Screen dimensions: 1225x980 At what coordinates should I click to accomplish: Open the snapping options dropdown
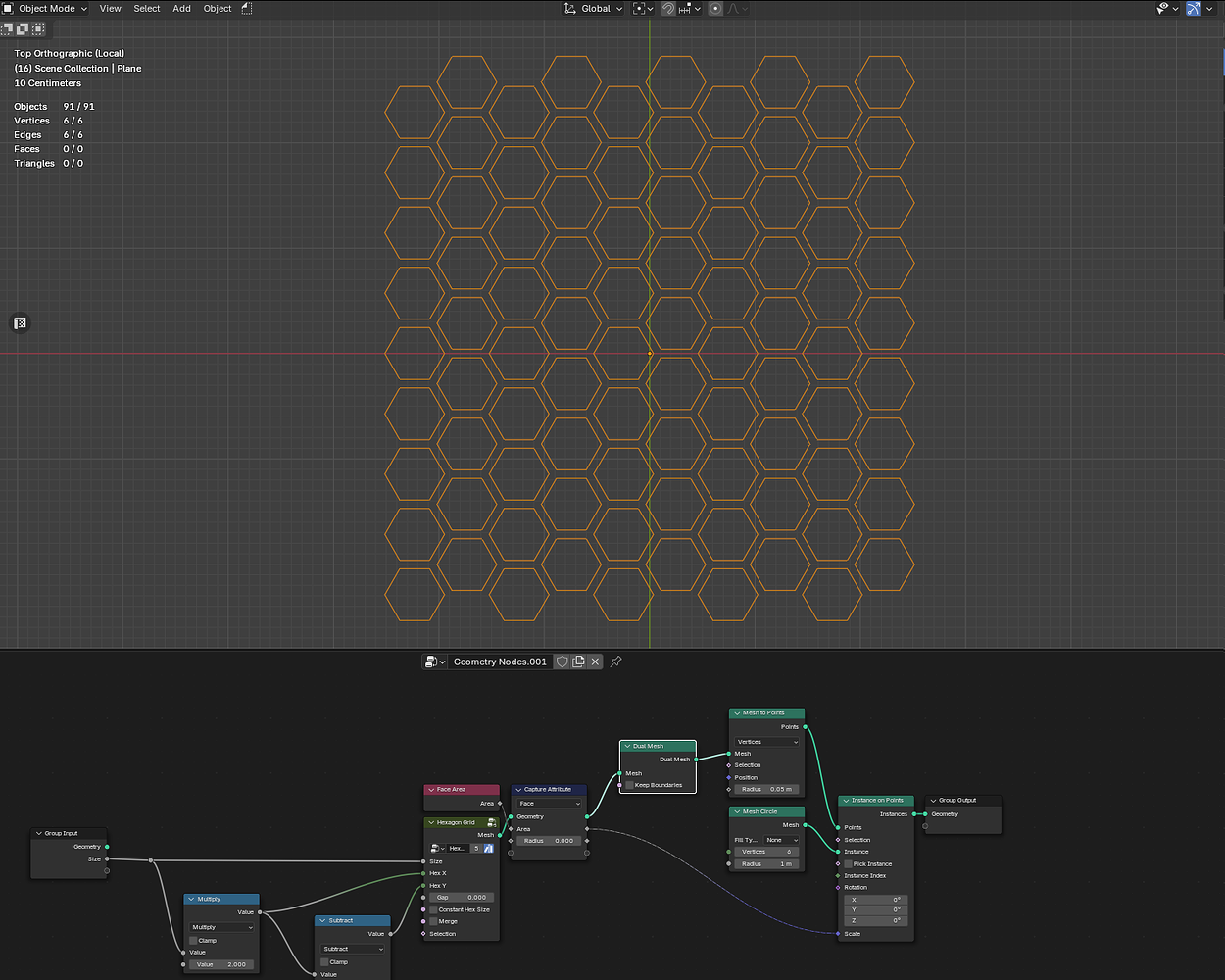(x=690, y=8)
